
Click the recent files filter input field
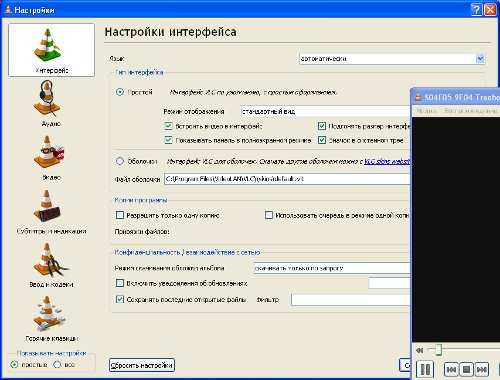click(351, 300)
